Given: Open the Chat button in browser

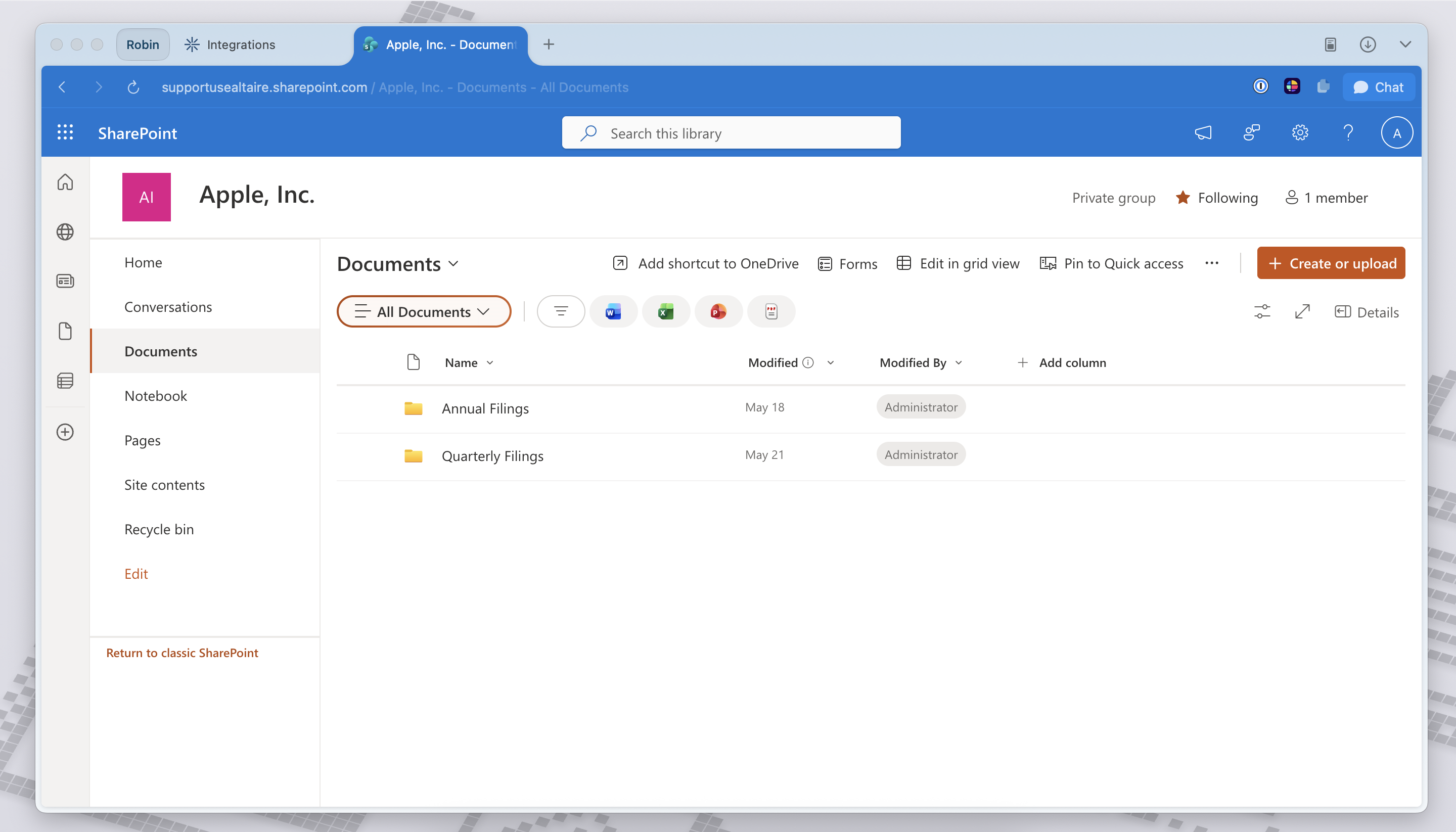Looking at the screenshot, I should click(1378, 87).
